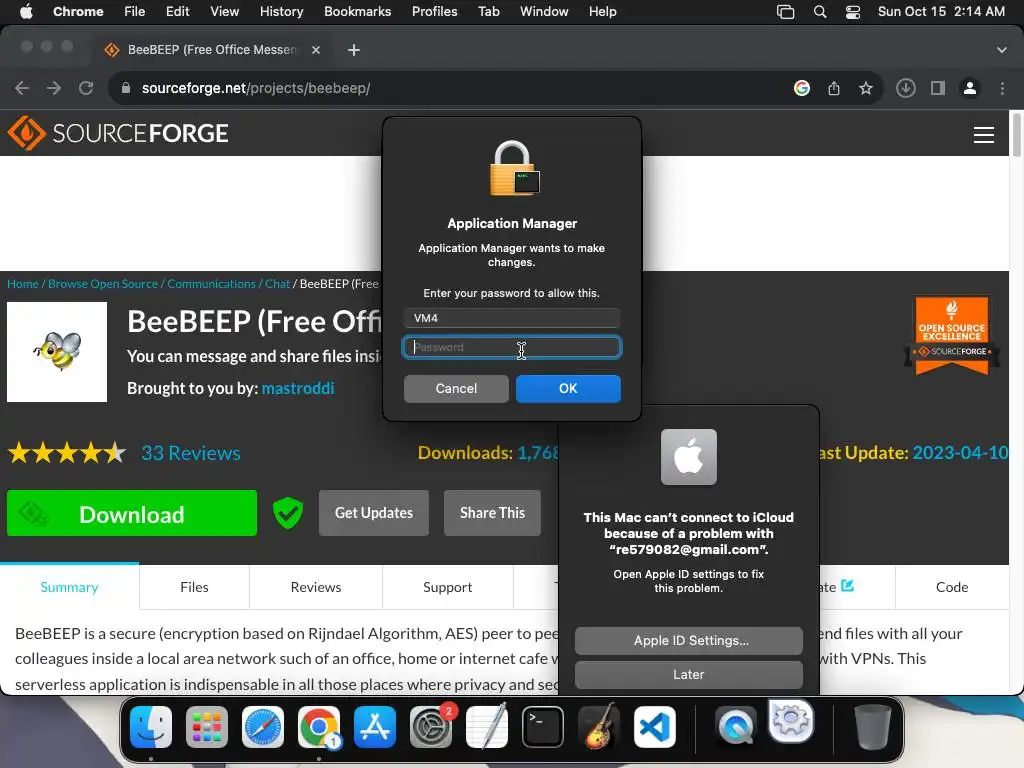Open the 33 Reviews link
This screenshot has height=768, width=1024.
[x=191, y=453]
